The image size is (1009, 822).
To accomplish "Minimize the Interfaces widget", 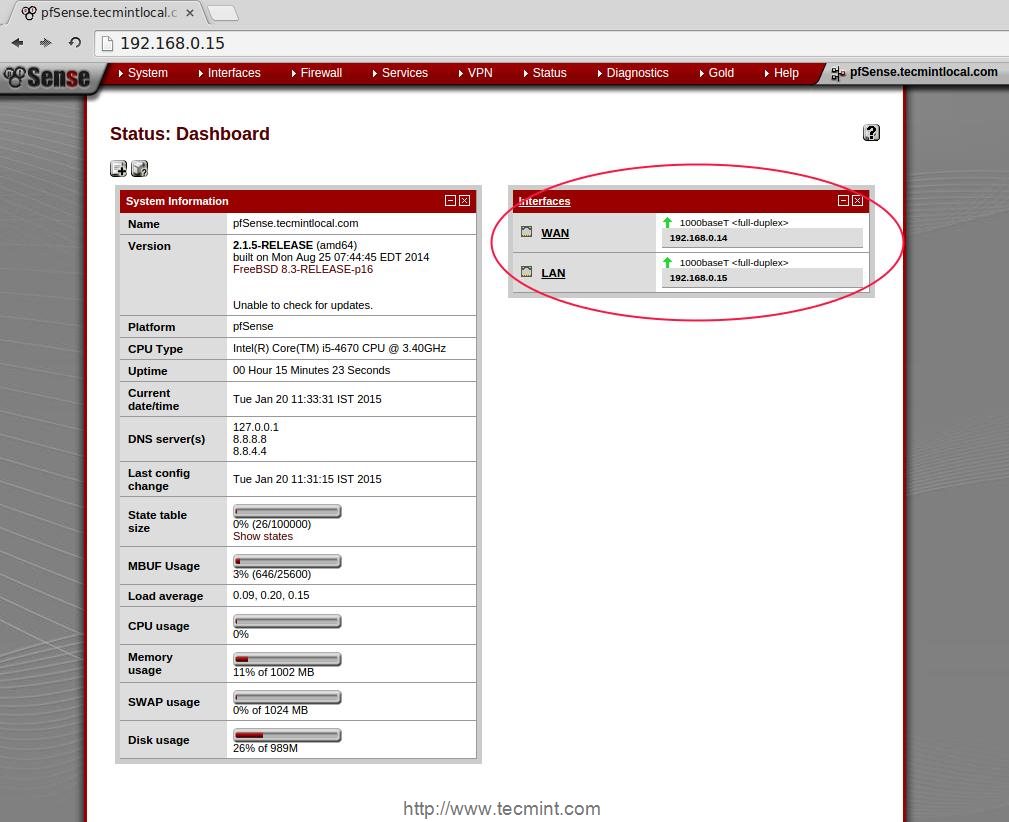I will click(x=843, y=201).
